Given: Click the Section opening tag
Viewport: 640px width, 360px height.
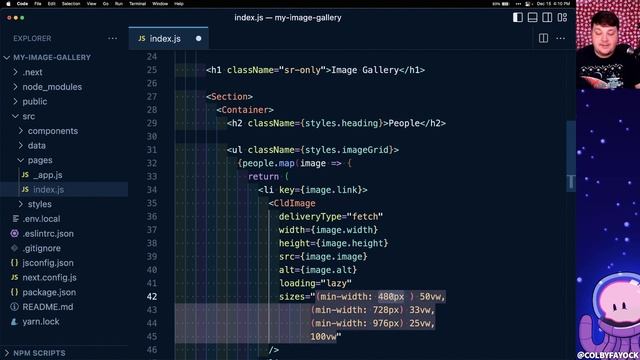Looking at the screenshot, I should (x=229, y=97).
